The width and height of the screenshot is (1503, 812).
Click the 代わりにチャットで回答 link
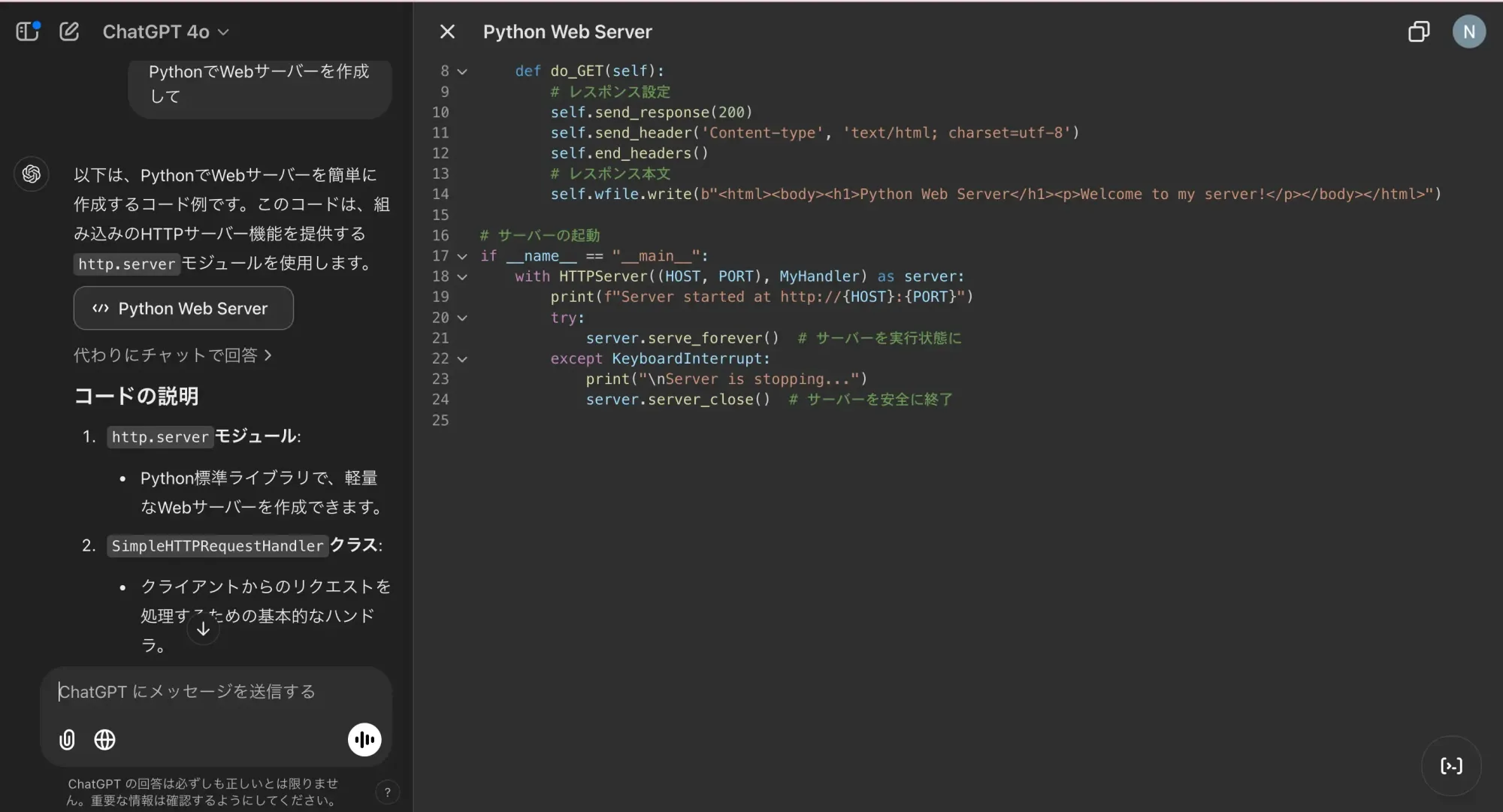(x=173, y=355)
